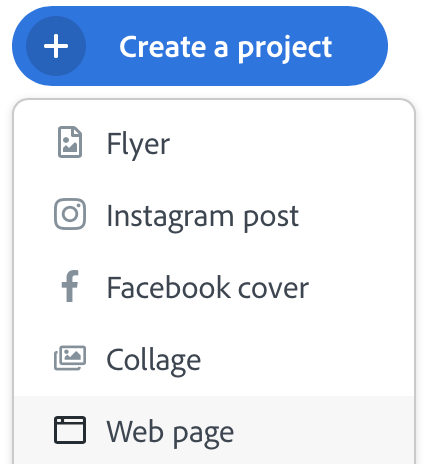Click the Facebook f logo icon

point(70,286)
